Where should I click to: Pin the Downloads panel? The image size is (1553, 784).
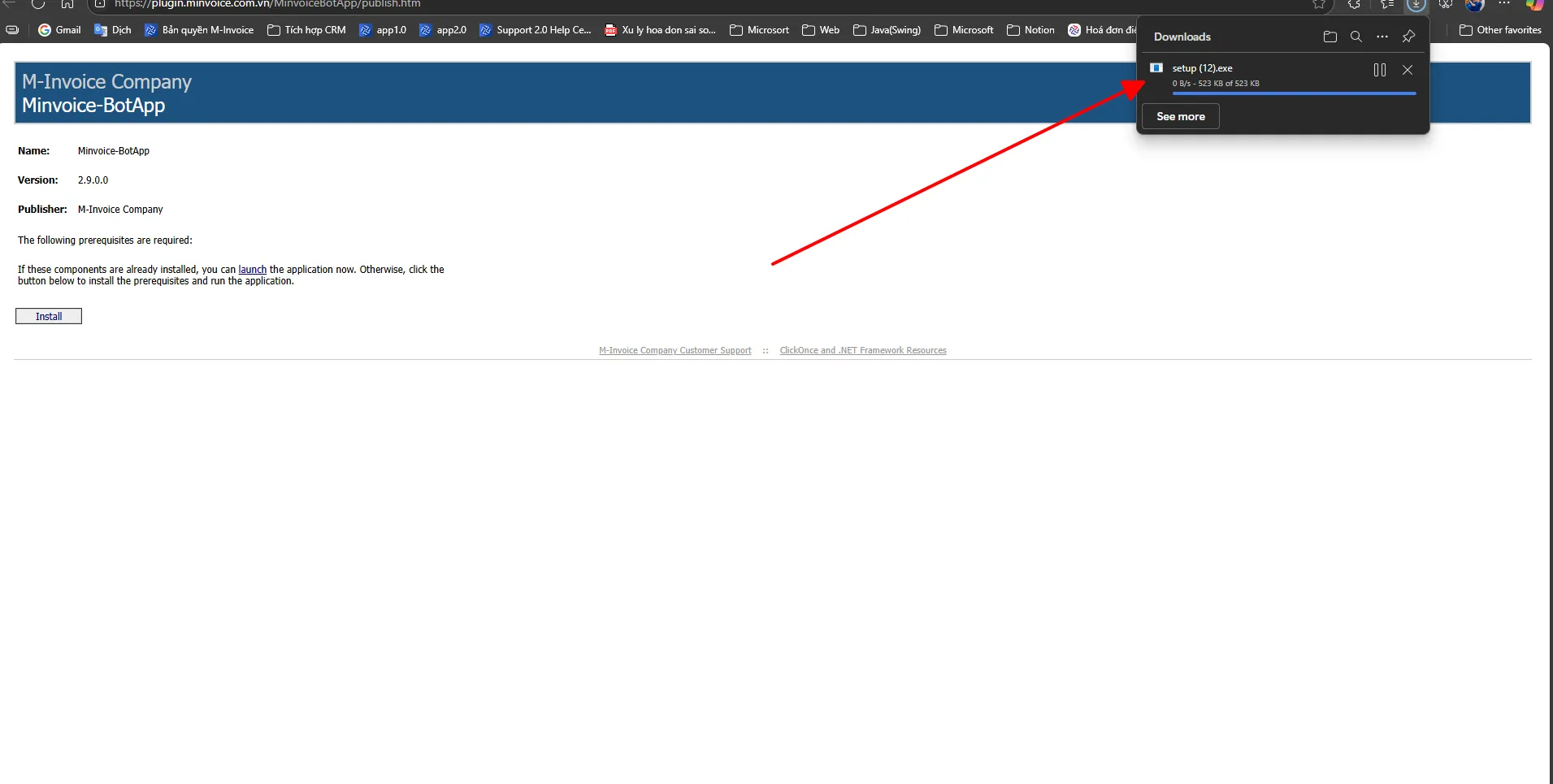[1408, 37]
